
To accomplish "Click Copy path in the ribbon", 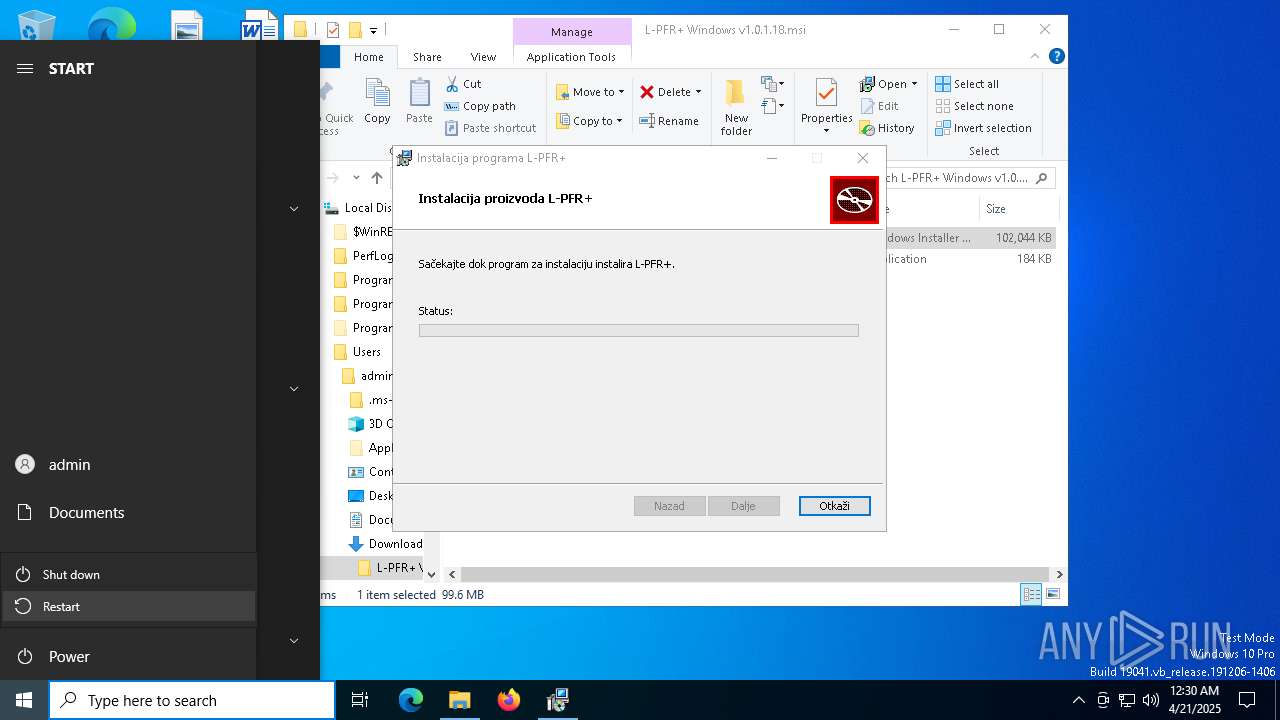I will tap(480, 106).
